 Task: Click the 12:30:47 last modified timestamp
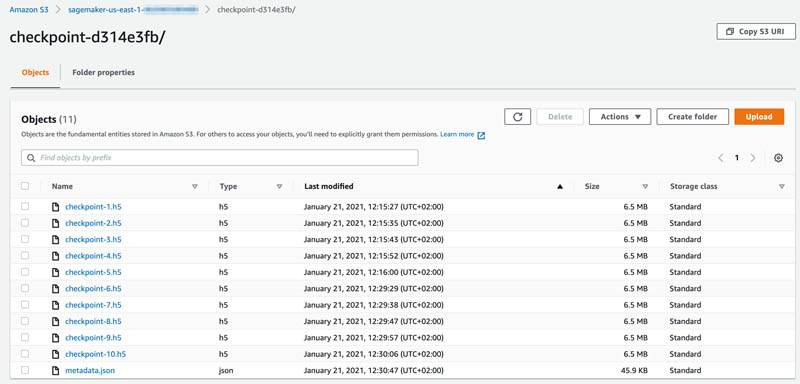point(373,370)
